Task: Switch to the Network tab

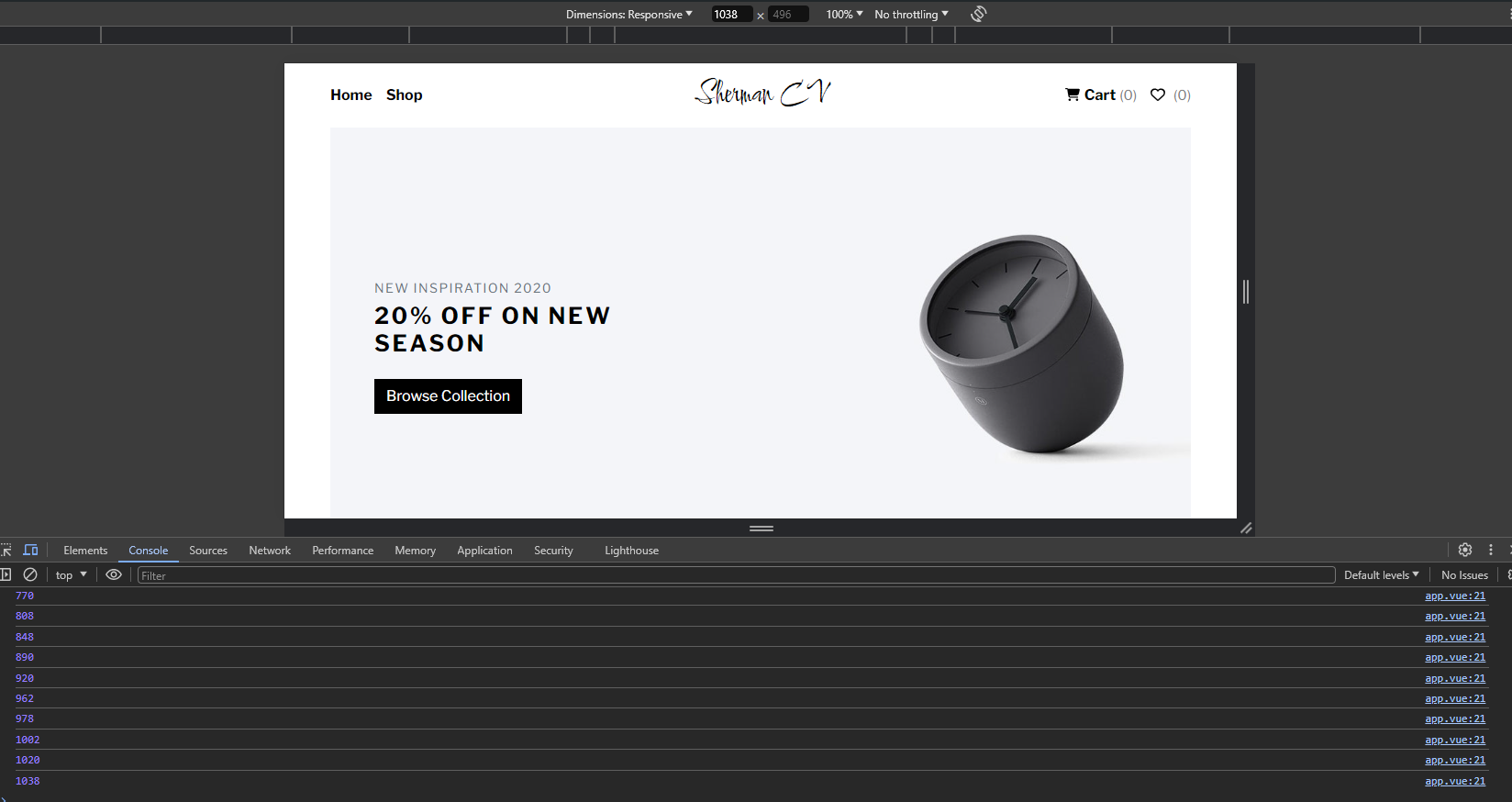Action: point(270,551)
